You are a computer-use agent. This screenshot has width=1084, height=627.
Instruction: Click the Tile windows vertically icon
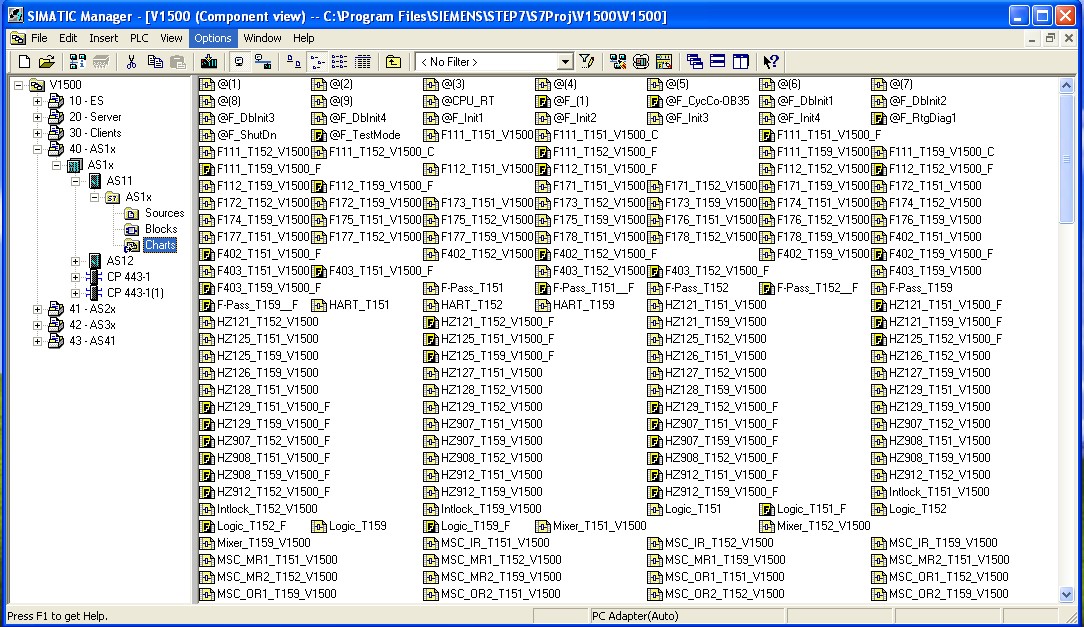click(740, 62)
